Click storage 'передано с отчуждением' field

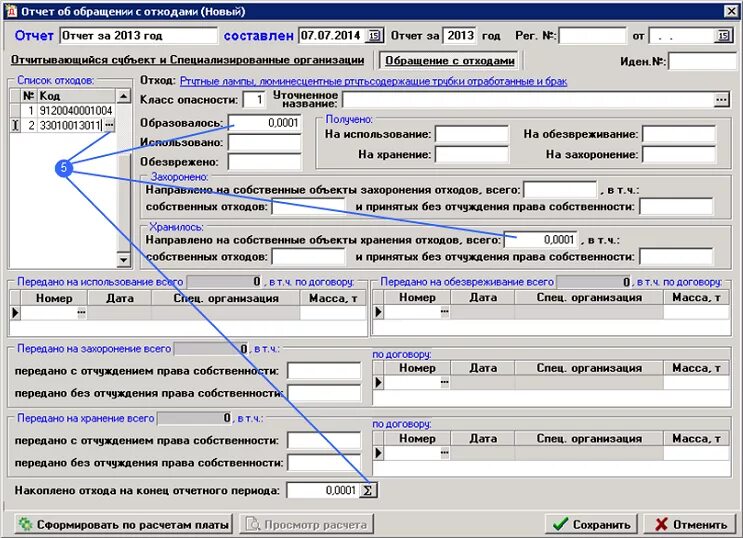click(324, 440)
